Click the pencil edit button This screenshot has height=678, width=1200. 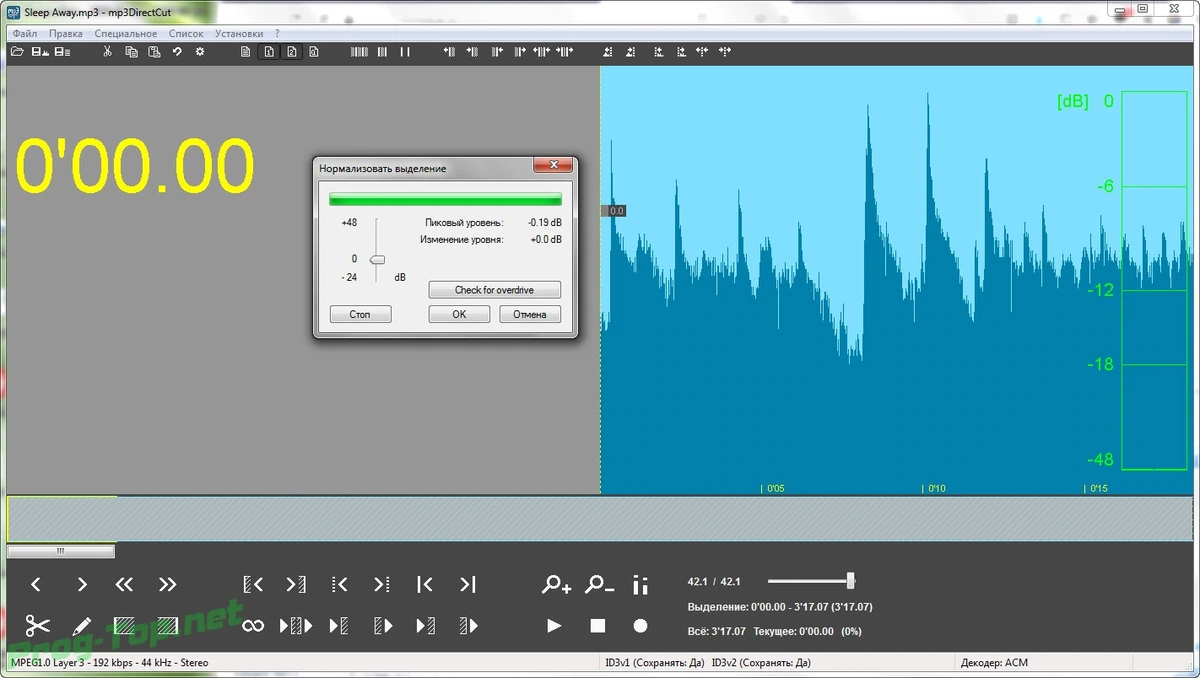click(82, 626)
